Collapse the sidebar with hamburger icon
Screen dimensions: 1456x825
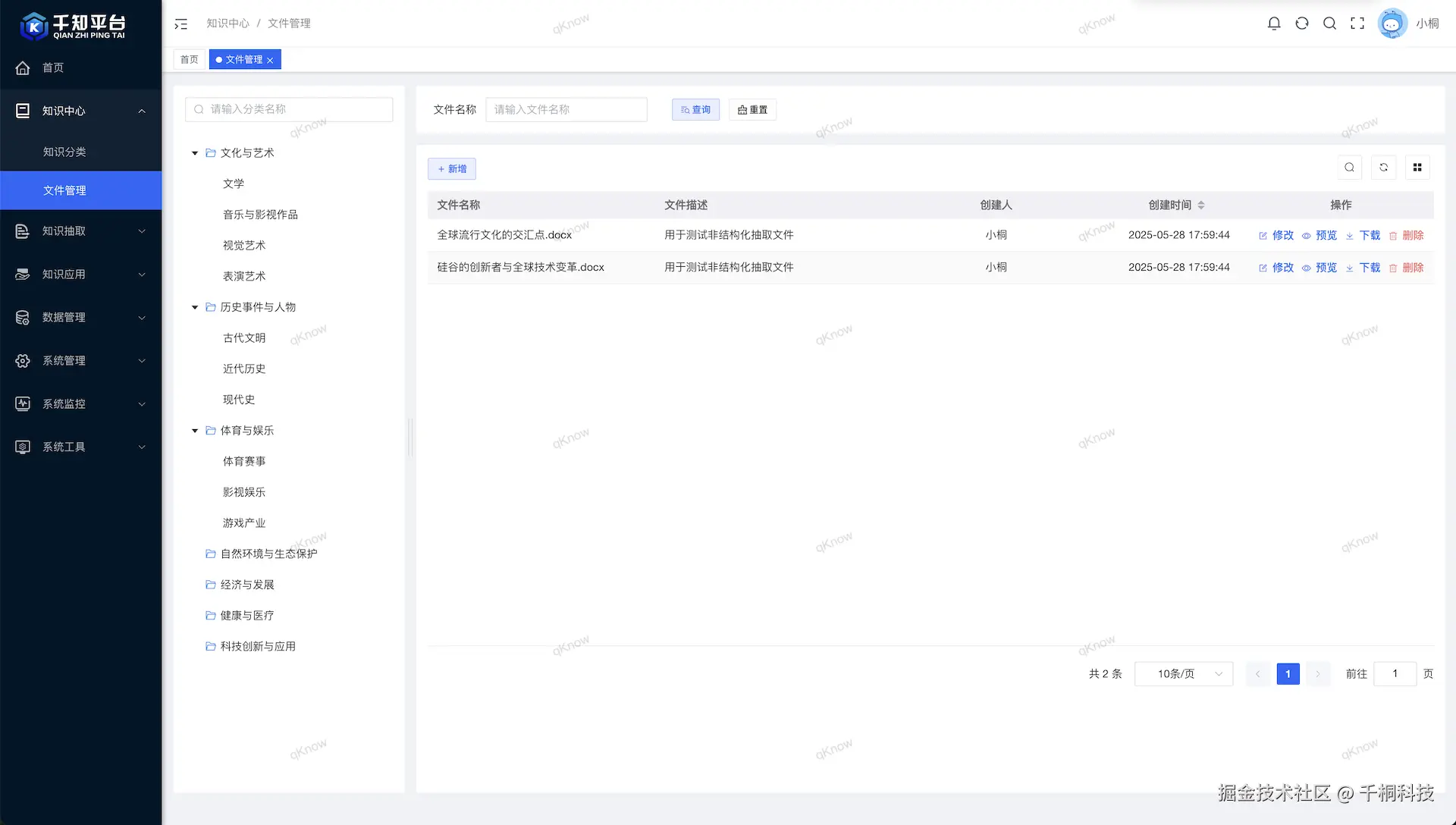pyautogui.click(x=180, y=24)
